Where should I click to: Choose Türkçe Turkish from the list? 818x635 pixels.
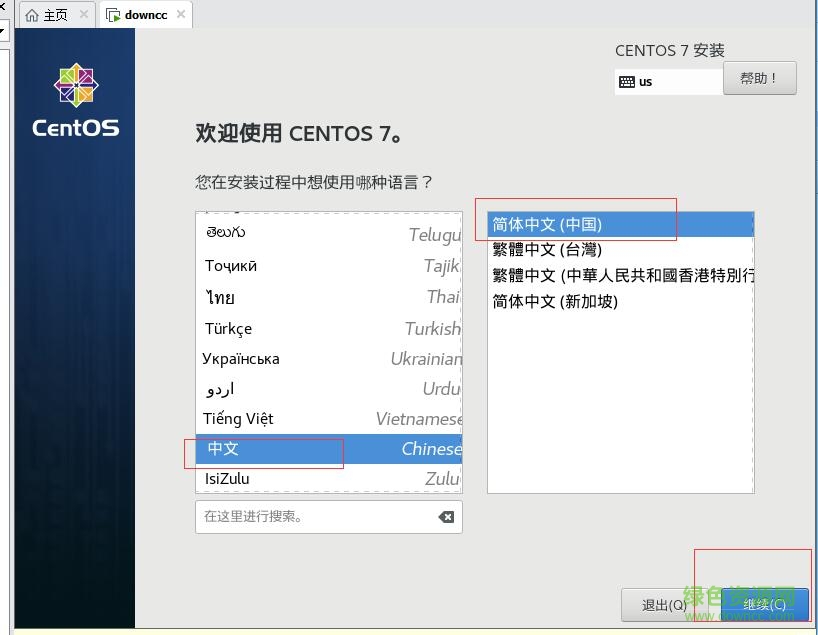(x=328, y=329)
